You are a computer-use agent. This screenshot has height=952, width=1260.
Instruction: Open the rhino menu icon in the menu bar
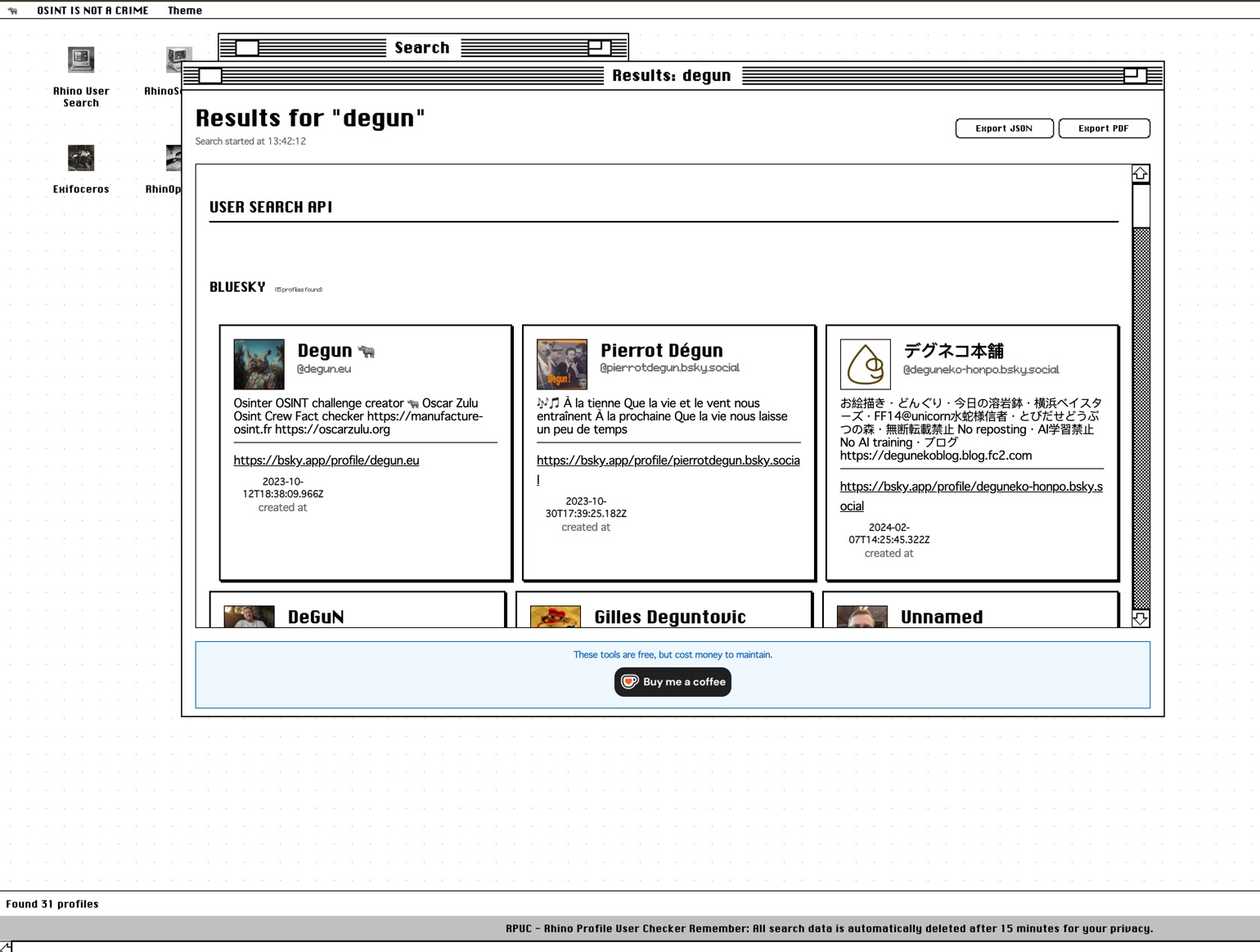point(12,11)
